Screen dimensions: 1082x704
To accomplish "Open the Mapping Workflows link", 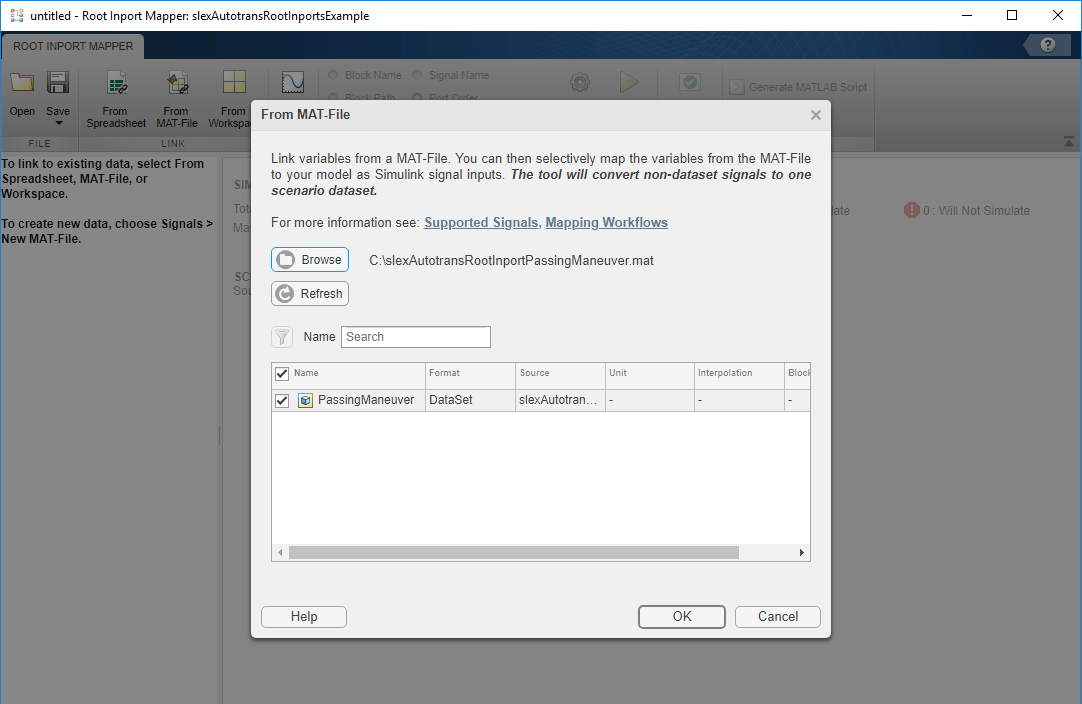I will (x=607, y=222).
